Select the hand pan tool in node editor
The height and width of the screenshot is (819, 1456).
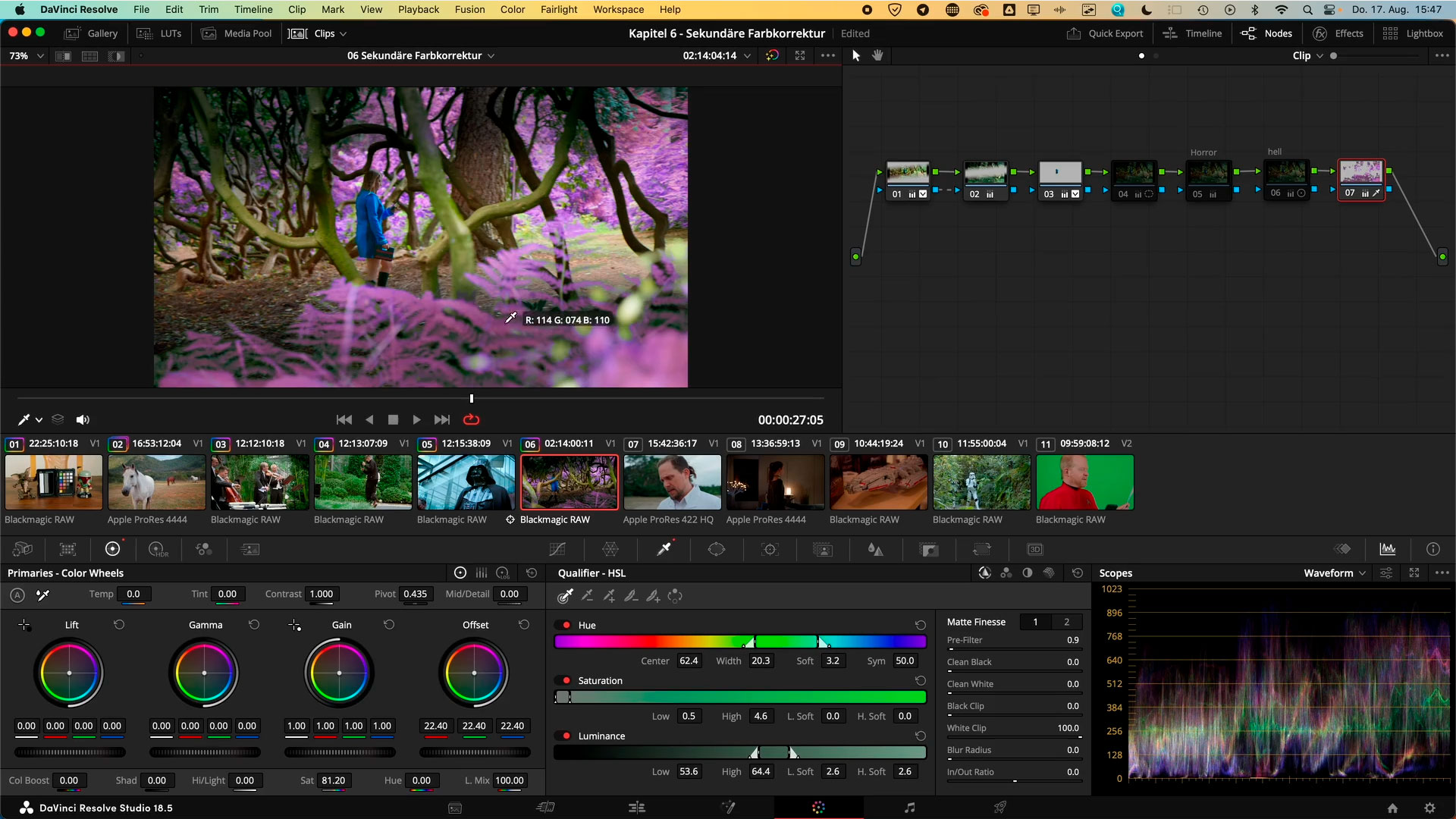[x=877, y=55]
